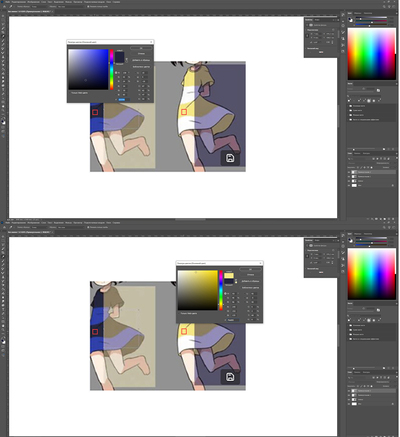
Task: Hide the background layer in lower window
Action: [x=349, y=404]
